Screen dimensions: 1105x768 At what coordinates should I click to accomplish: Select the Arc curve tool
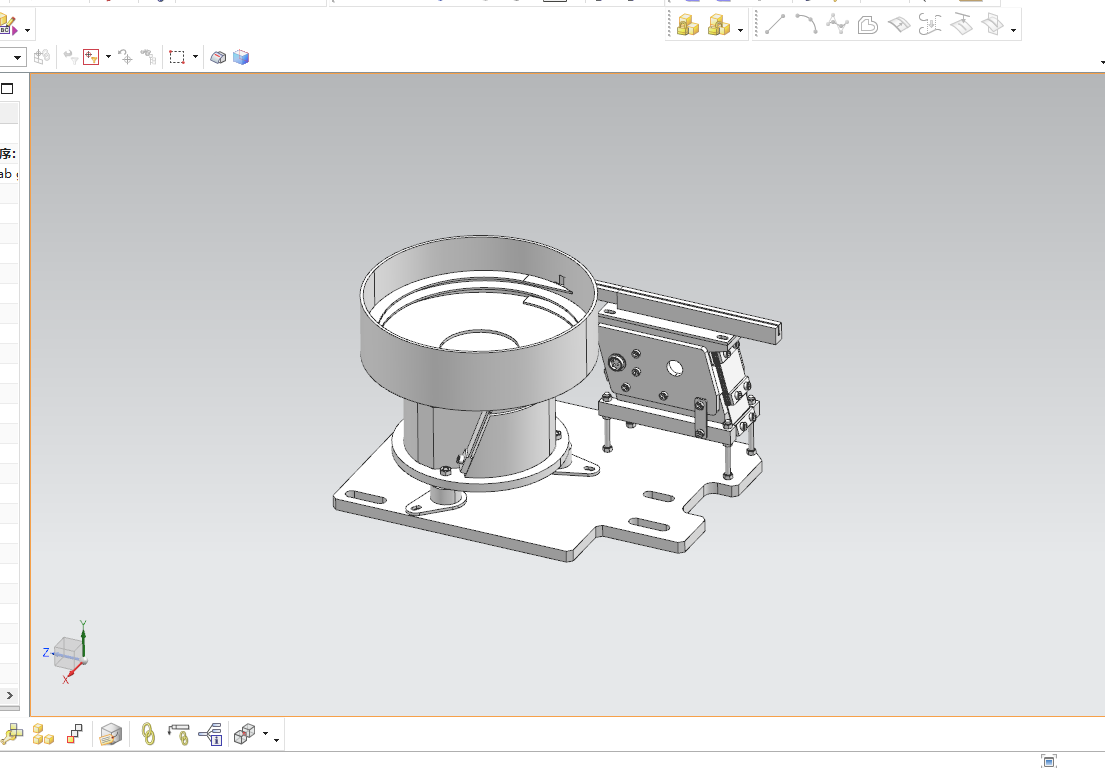tap(806, 25)
